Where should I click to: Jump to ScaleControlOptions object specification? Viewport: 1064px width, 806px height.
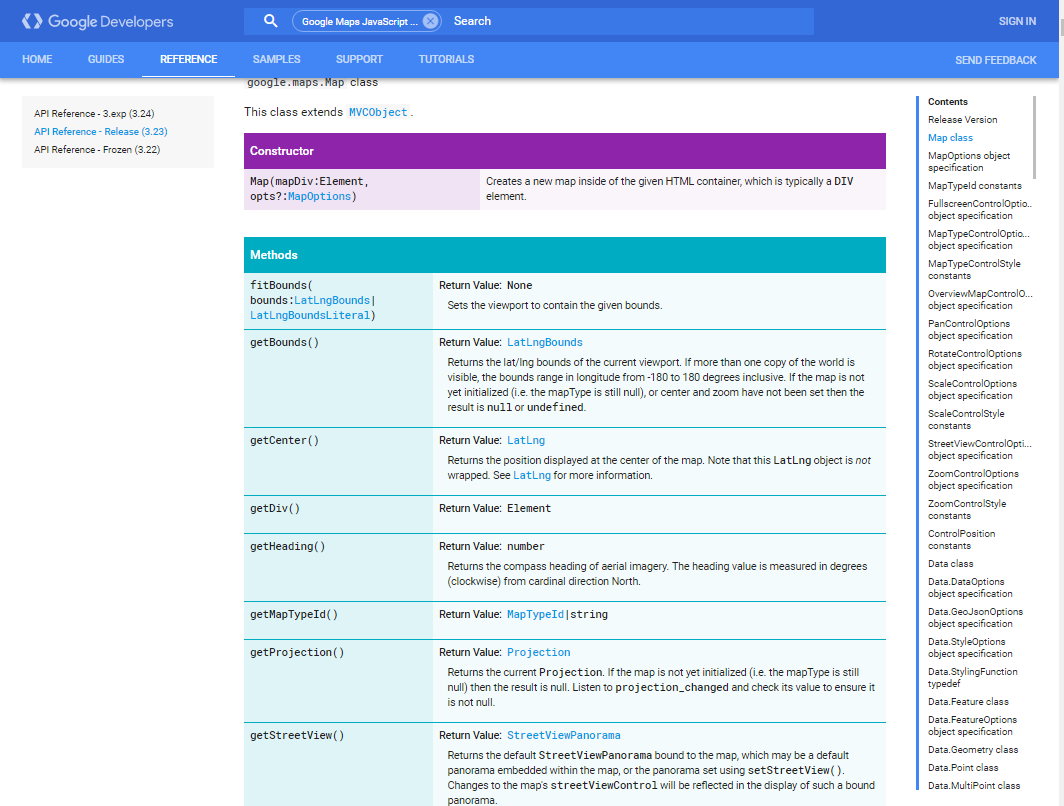[x=972, y=389]
